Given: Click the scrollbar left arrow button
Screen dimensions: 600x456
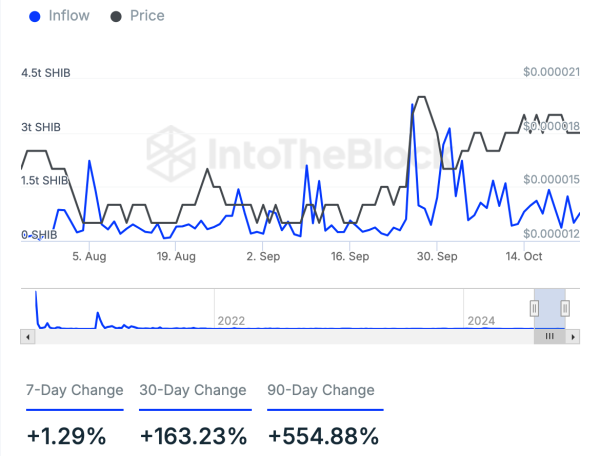Looking at the screenshot, I should coord(28,337).
